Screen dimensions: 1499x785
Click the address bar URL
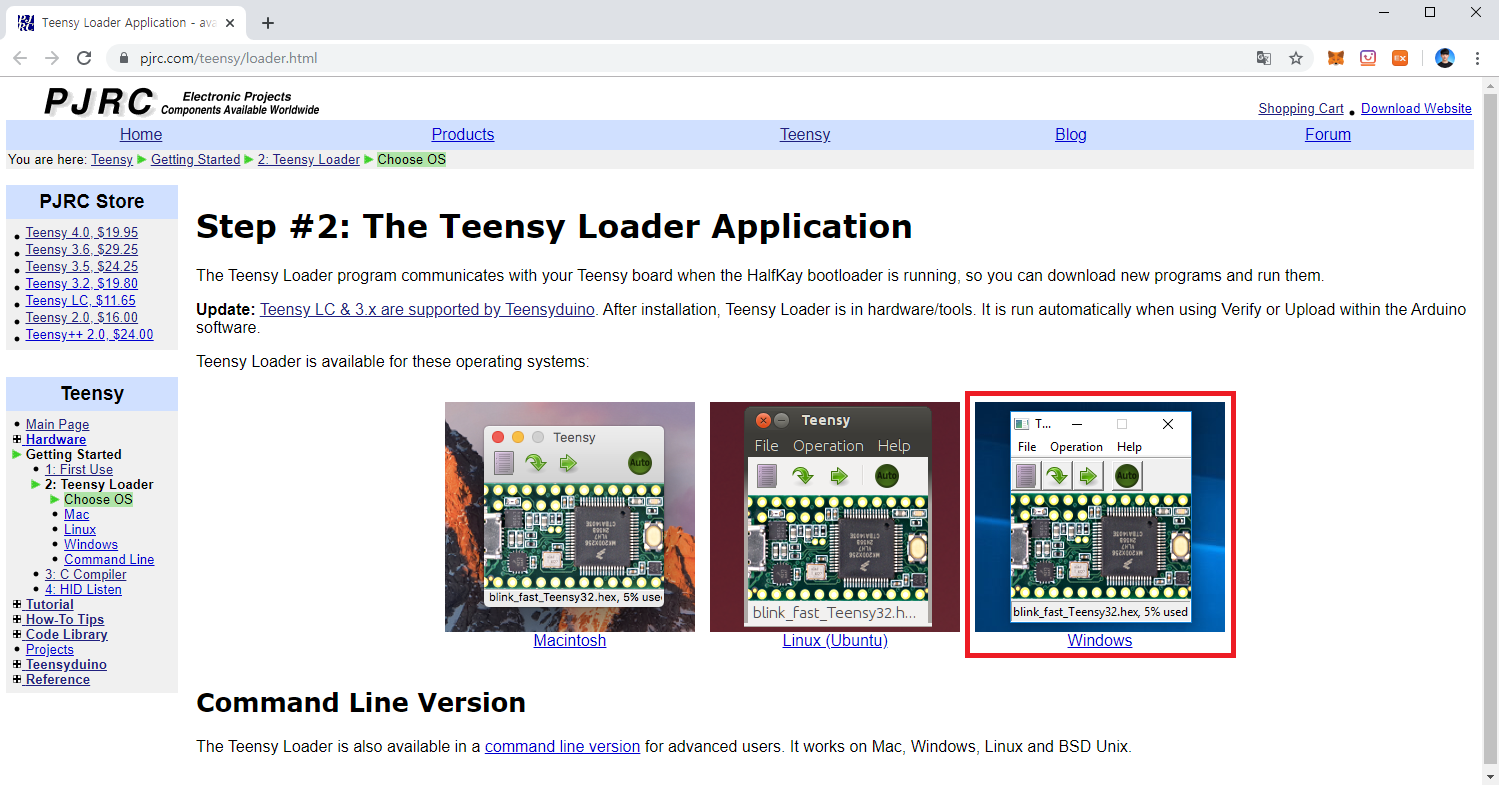click(228, 58)
